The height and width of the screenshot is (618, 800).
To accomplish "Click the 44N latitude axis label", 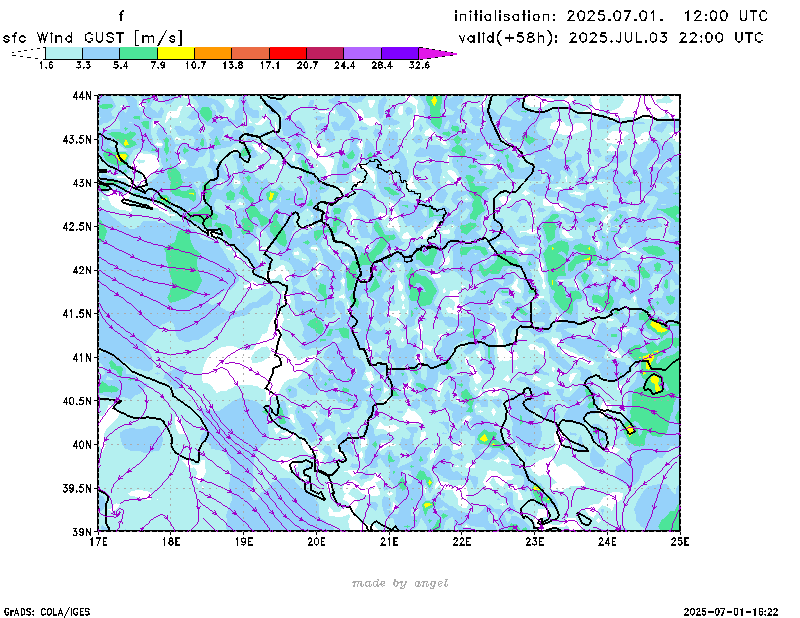I will [81, 96].
